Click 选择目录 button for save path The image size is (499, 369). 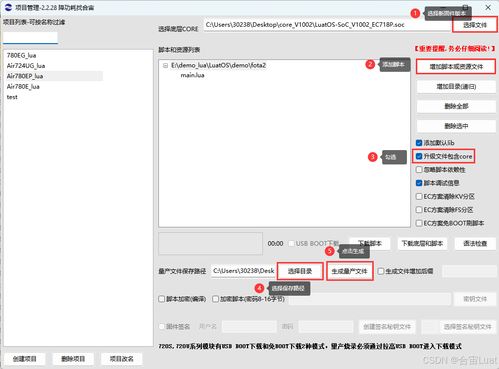(300, 271)
